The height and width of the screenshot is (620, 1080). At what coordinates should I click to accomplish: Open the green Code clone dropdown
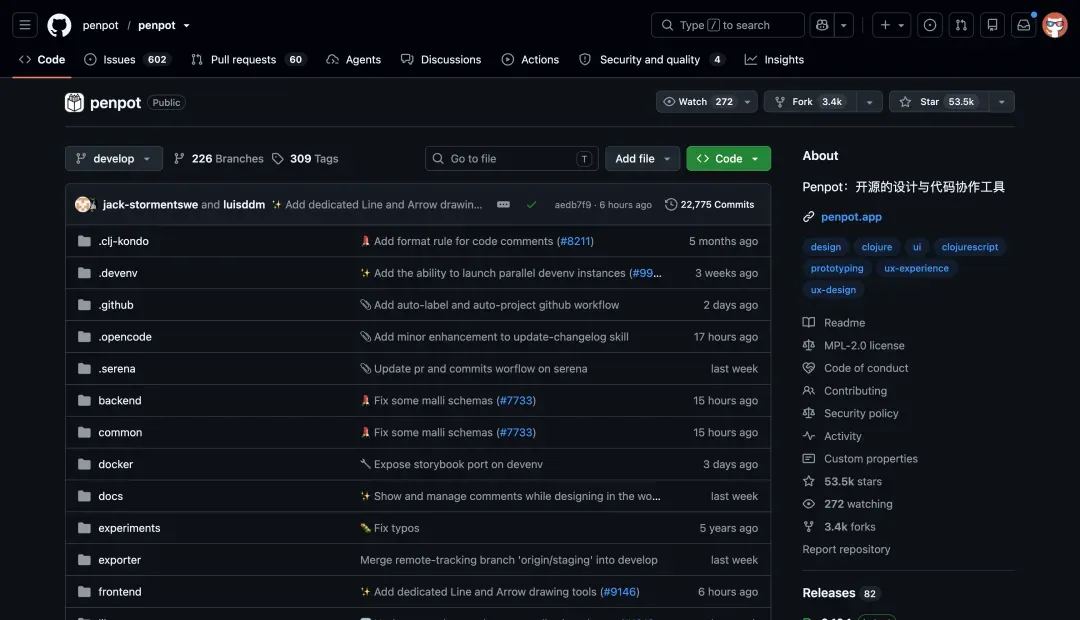pyautogui.click(x=728, y=158)
